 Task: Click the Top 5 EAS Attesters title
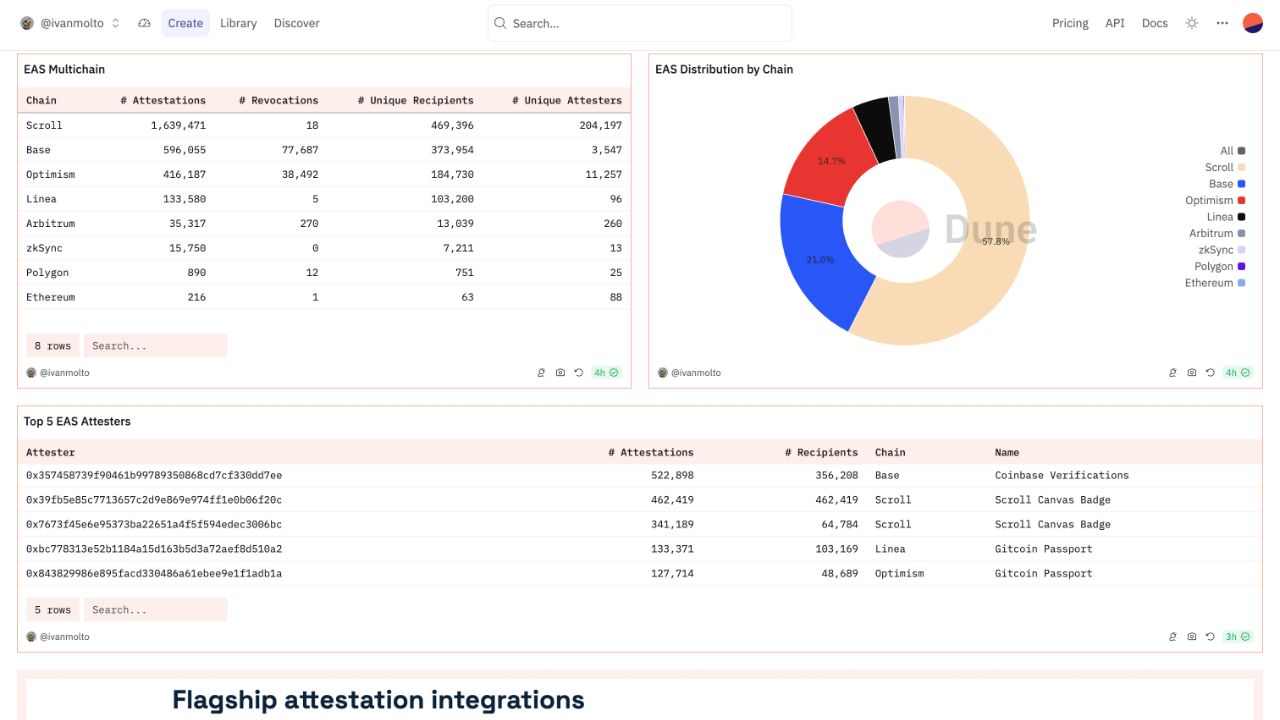77,421
